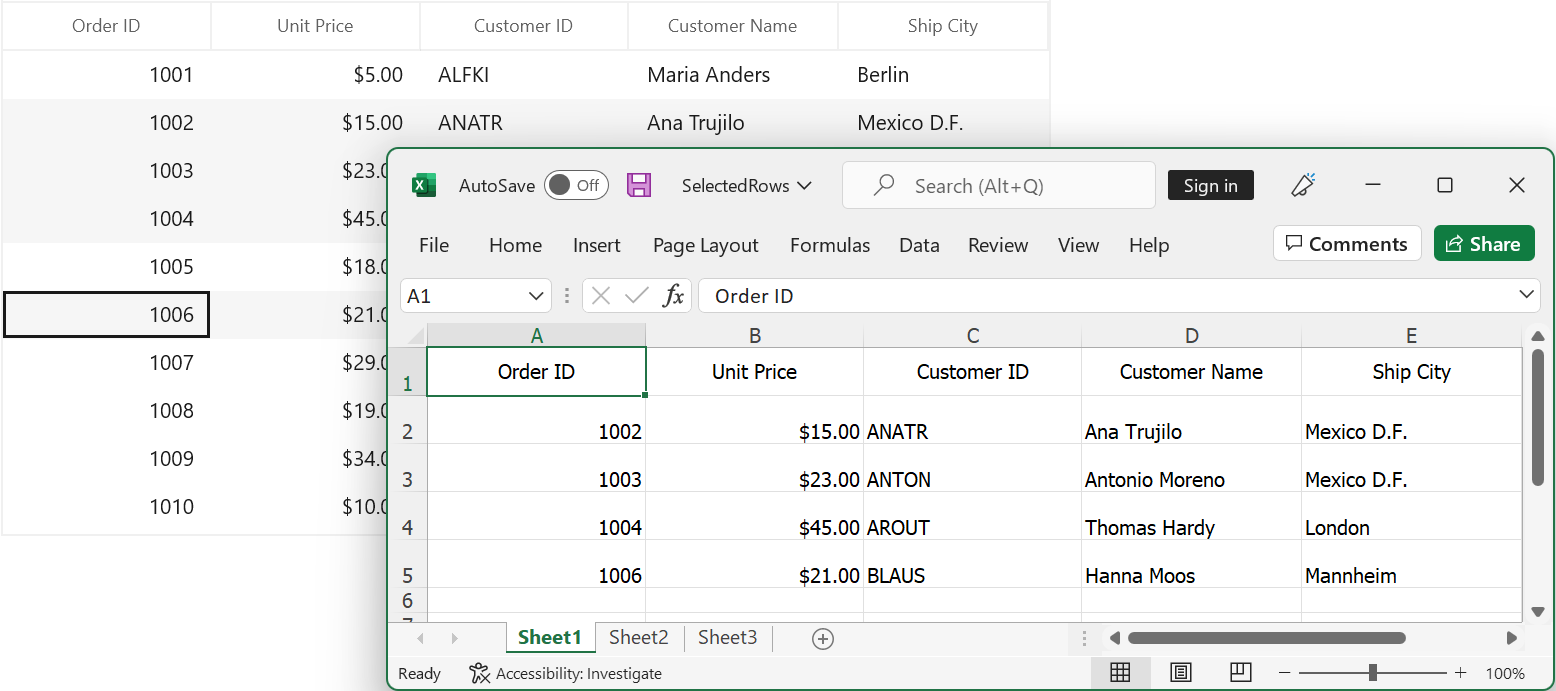The width and height of the screenshot is (1556, 691).
Task: Open the Formulas ribbon tab
Action: click(x=830, y=245)
